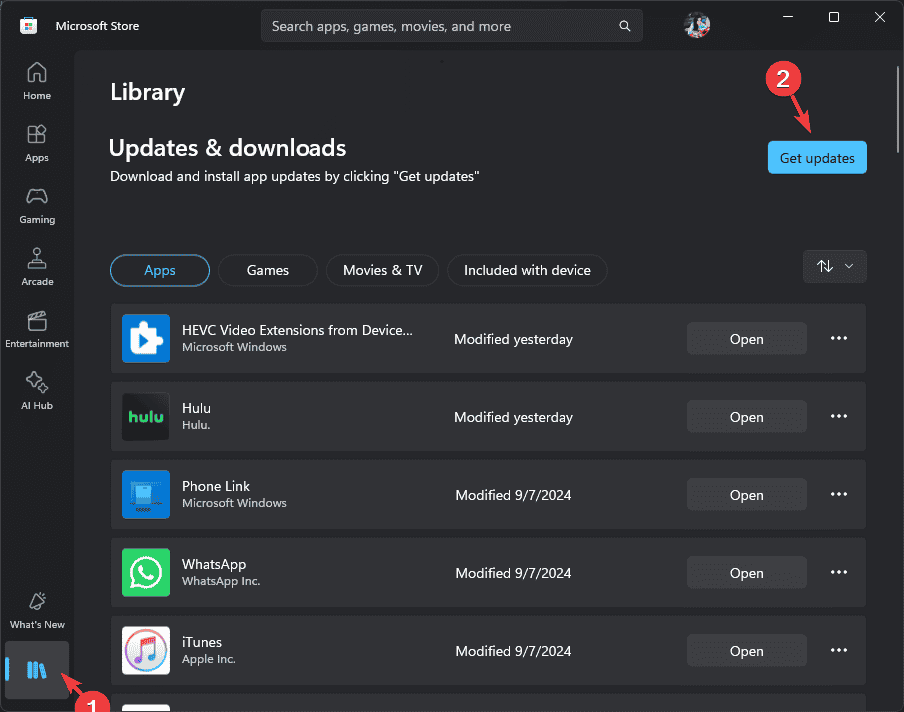
Task: Open more options for Phone Link
Action: (x=839, y=494)
